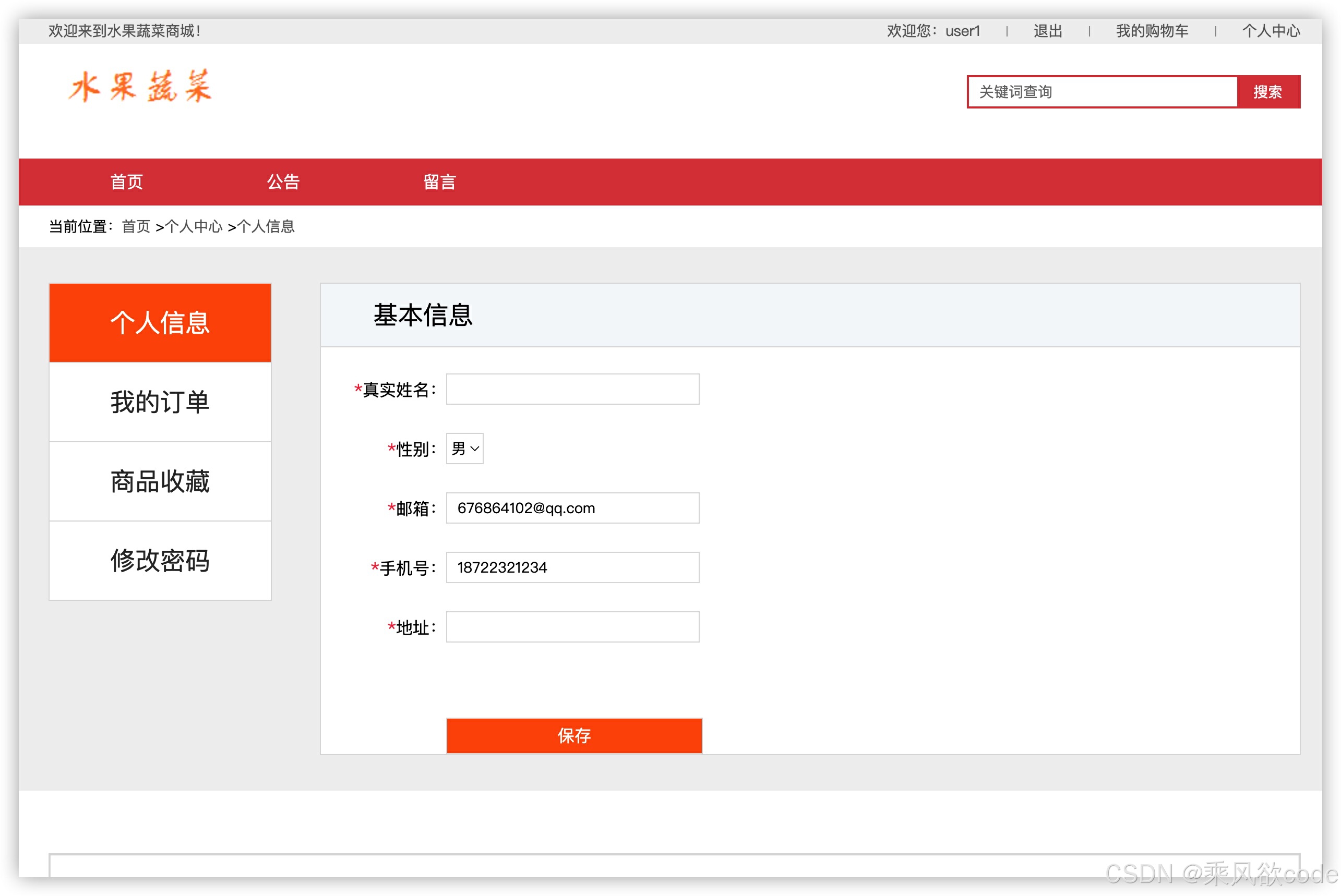Switch to 商品收藏 sidebar item
Image resolution: width=1341 pixels, height=896 pixels.
coord(160,481)
